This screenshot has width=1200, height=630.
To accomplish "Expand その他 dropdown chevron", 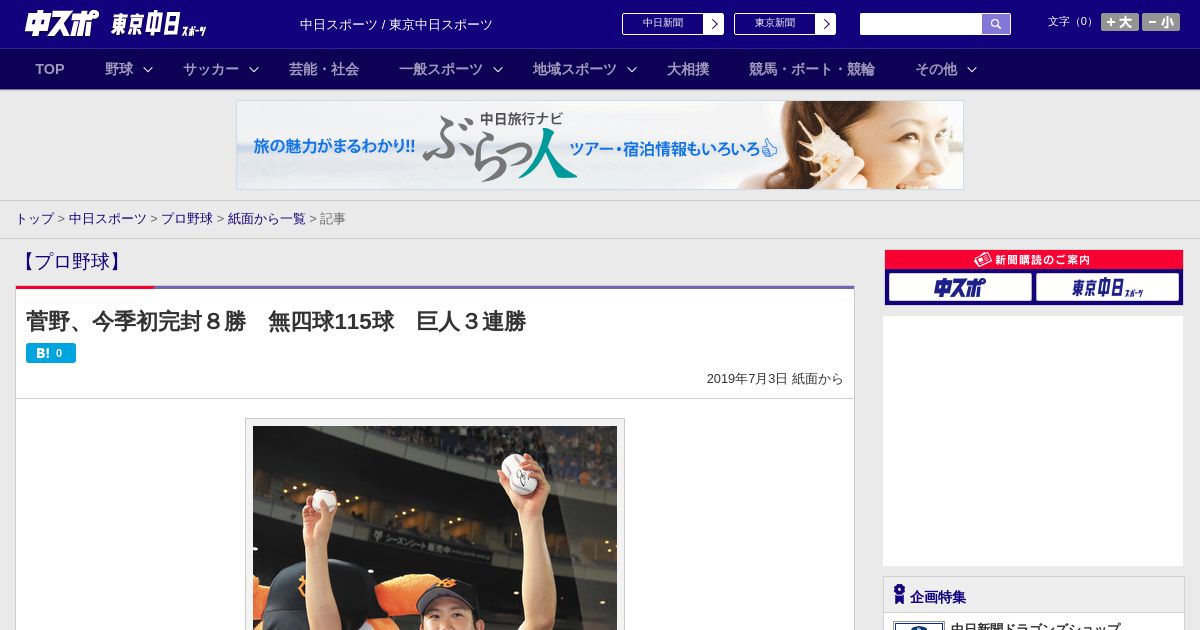I will 972,69.
